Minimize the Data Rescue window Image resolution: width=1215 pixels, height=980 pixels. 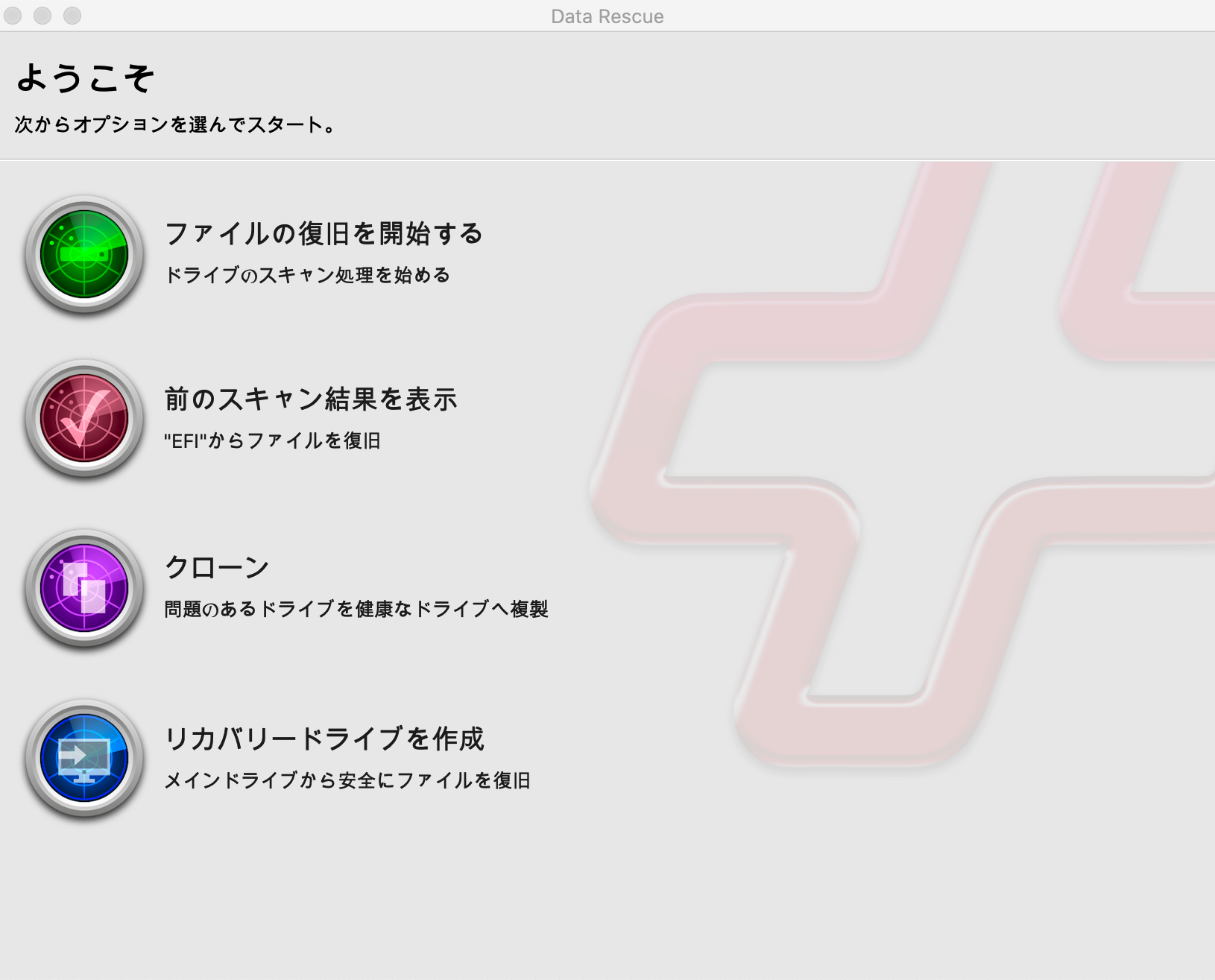point(42,16)
